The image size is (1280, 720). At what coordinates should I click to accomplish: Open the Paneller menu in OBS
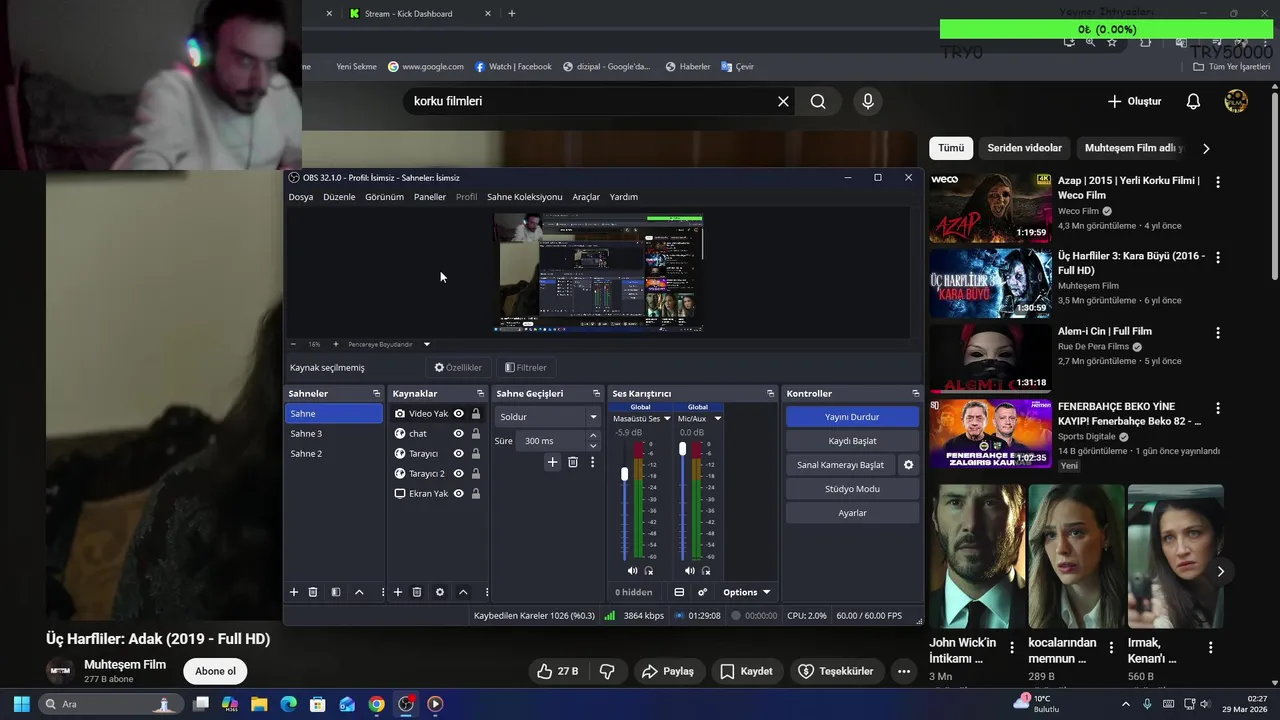point(430,197)
